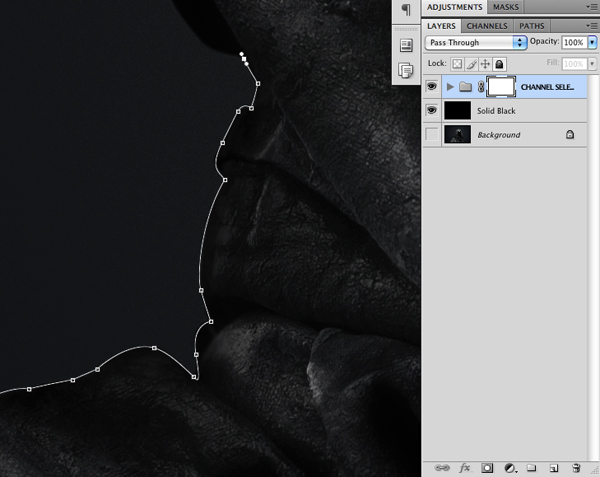Switch to the Masks tab
Viewport: 600px width, 477px height.
coord(505,7)
